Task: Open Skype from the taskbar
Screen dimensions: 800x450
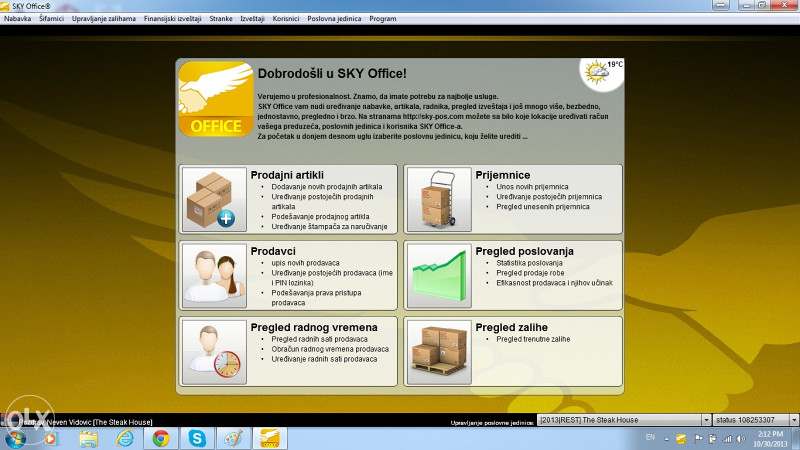Action: 197,439
